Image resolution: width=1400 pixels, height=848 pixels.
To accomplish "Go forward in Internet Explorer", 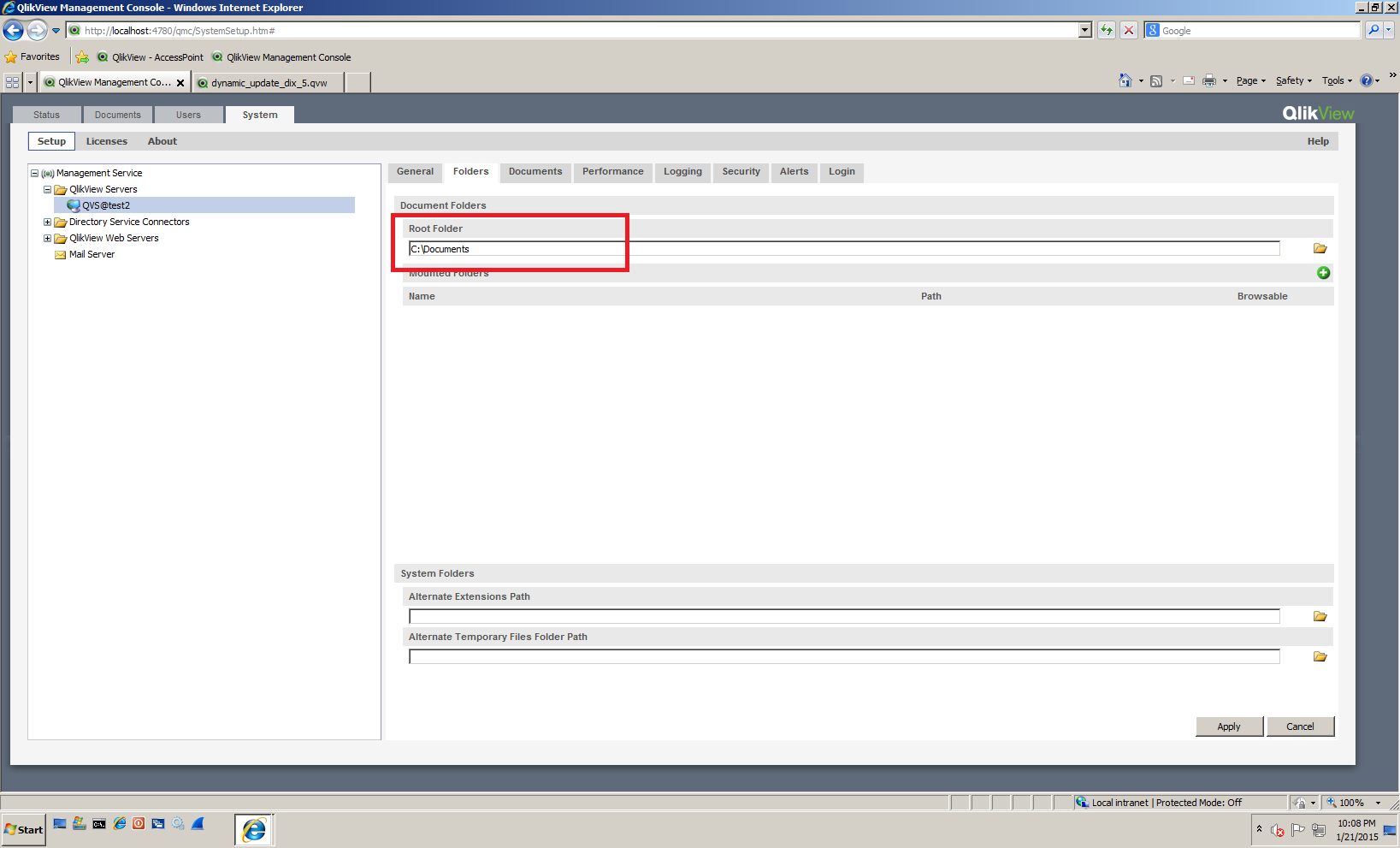I will tap(37, 31).
